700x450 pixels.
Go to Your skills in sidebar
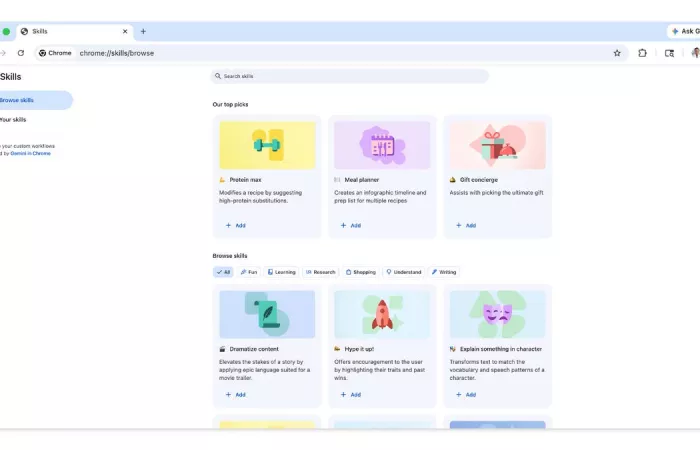click(14, 119)
